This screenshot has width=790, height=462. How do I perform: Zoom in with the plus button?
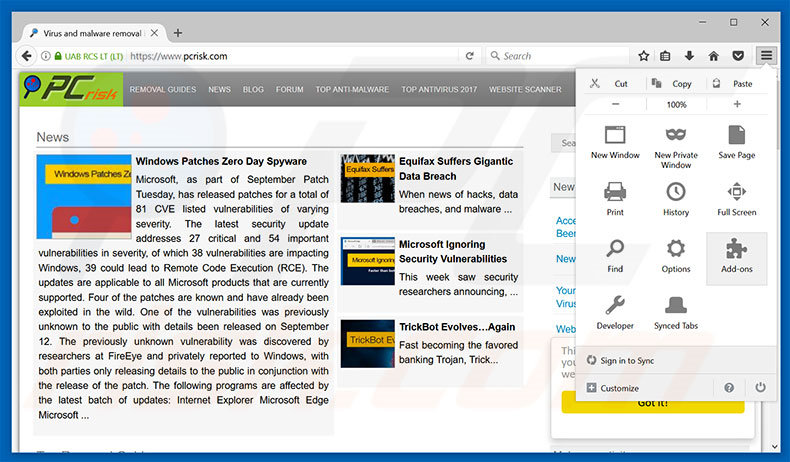point(737,104)
